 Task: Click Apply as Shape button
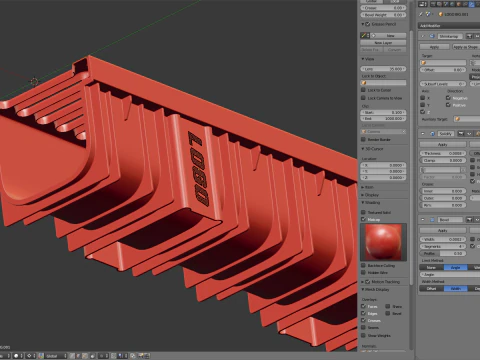point(466,47)
